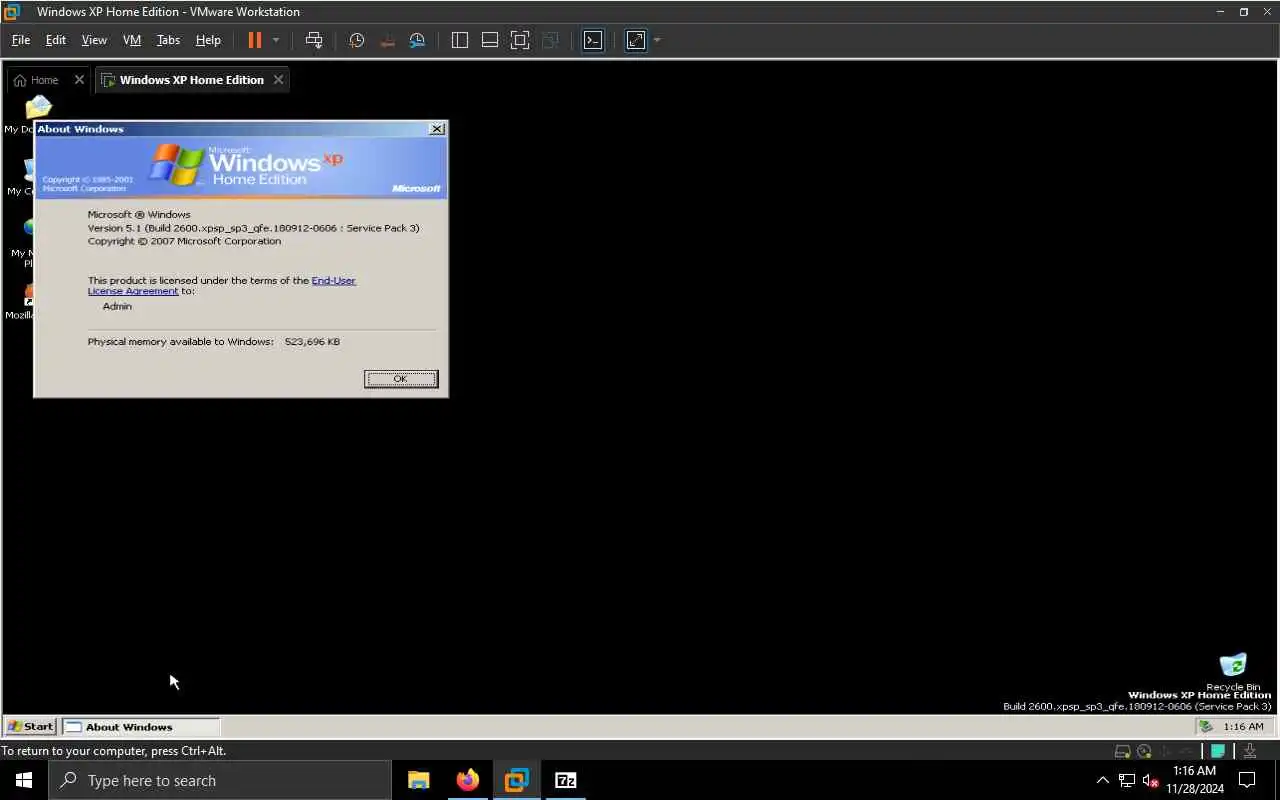Open the View menu
The image size is (1280, 800).
(94, 40)
